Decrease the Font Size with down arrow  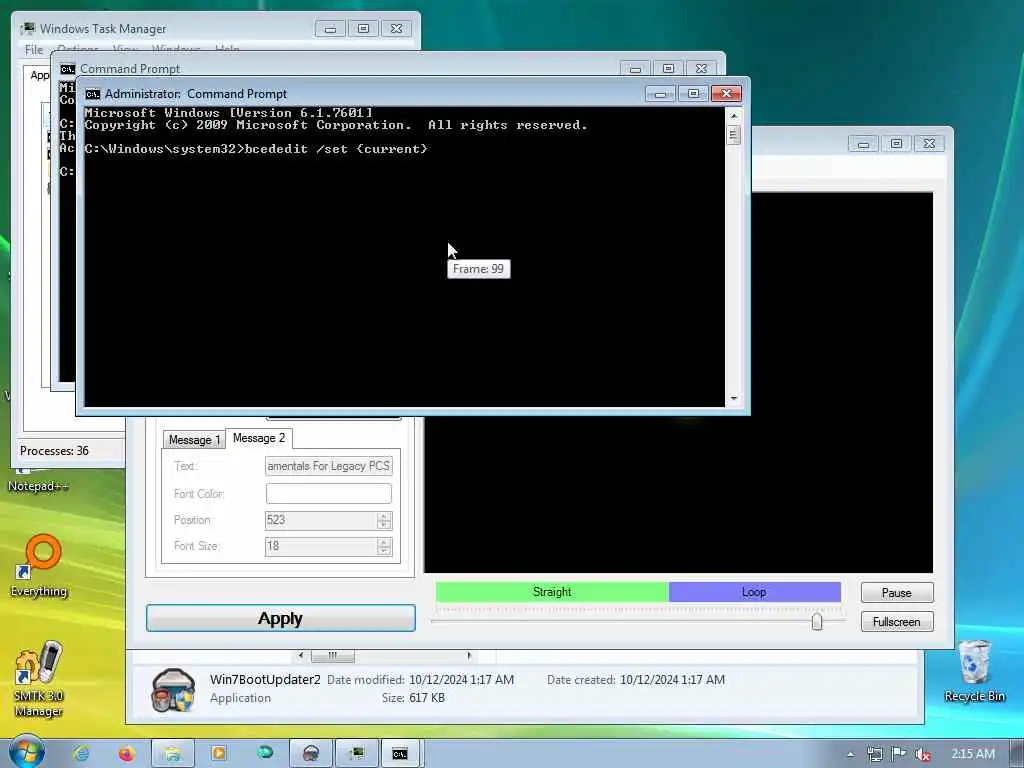click(384, 551)
